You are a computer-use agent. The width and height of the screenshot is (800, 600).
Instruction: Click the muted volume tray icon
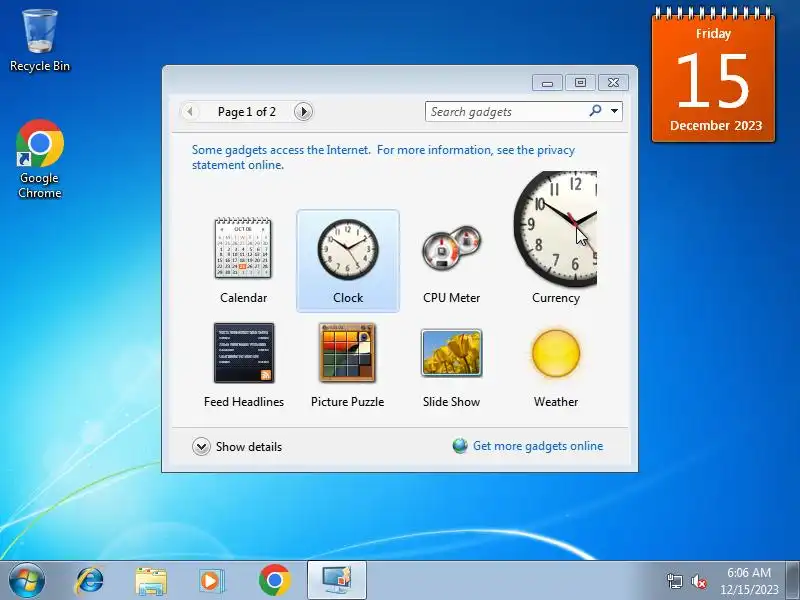pos(698,581)
